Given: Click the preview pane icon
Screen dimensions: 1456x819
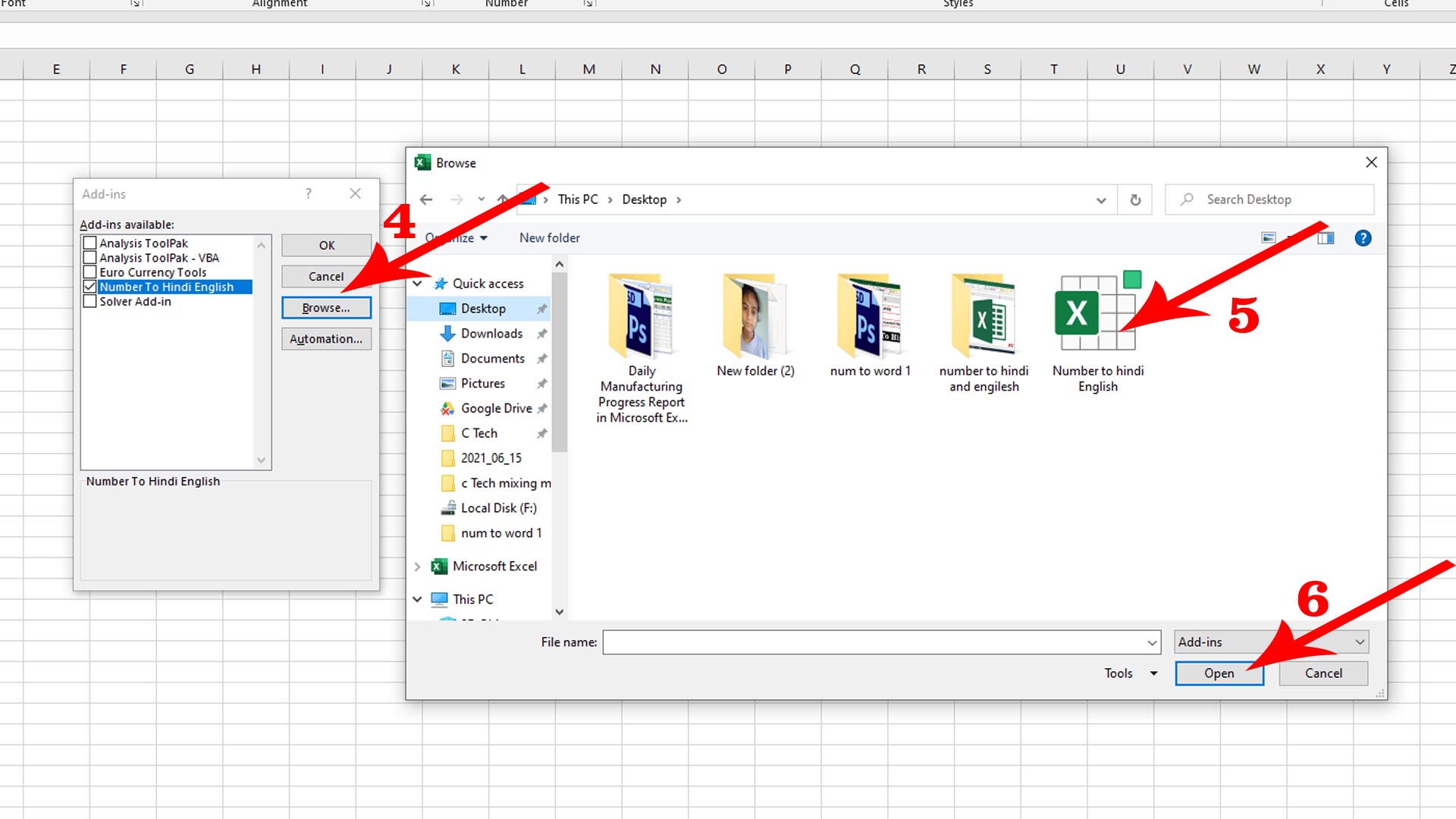Looking at the screenshot, I should [x=1327, y=237].
